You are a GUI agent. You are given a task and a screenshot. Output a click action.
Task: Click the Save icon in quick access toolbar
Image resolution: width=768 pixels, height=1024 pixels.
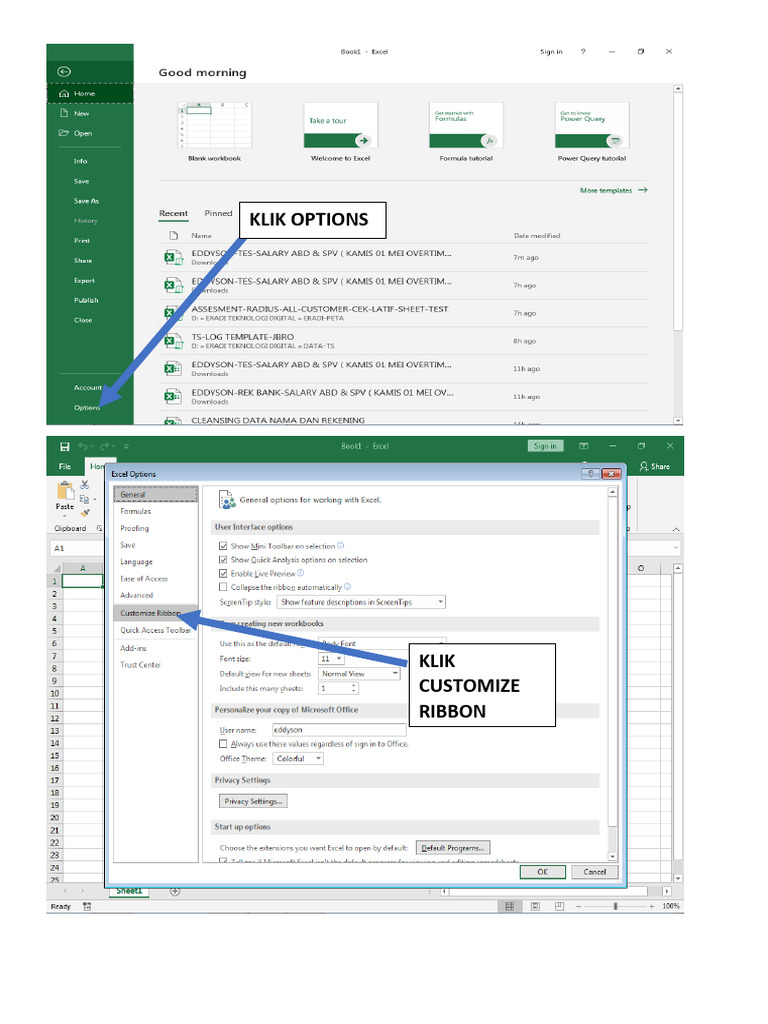[65, 447]
